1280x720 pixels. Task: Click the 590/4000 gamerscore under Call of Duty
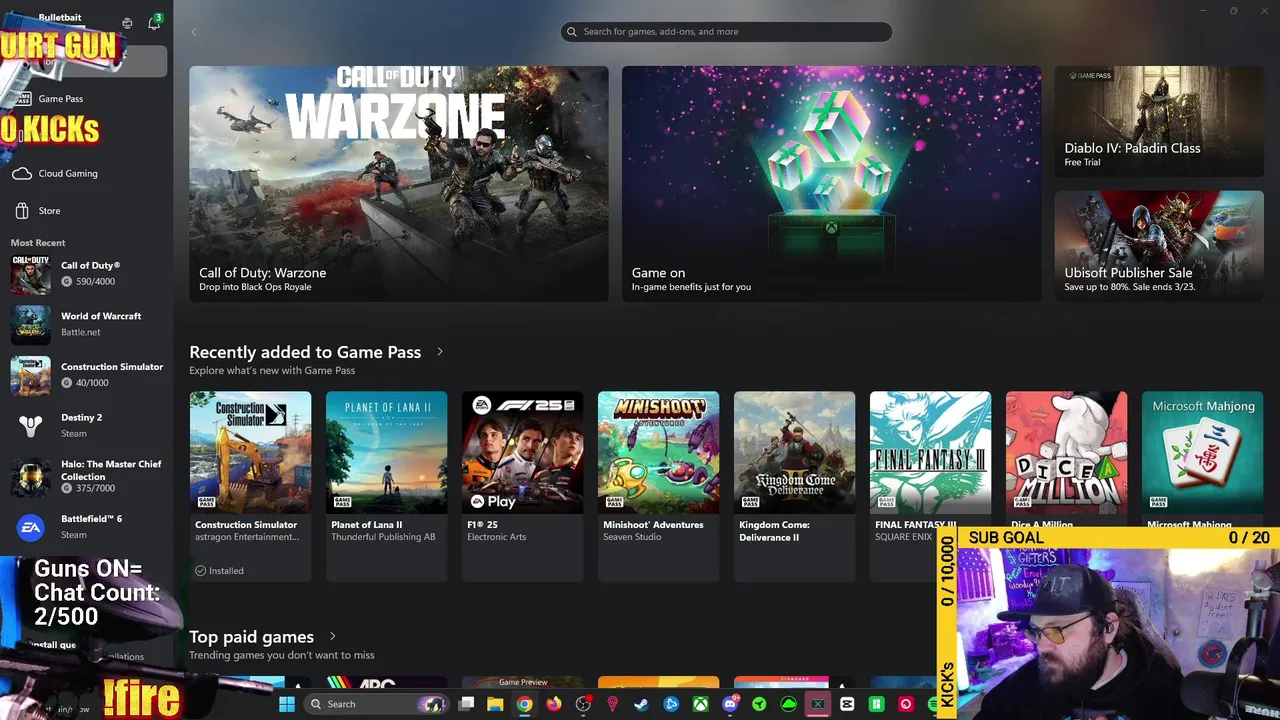point(88,282)
